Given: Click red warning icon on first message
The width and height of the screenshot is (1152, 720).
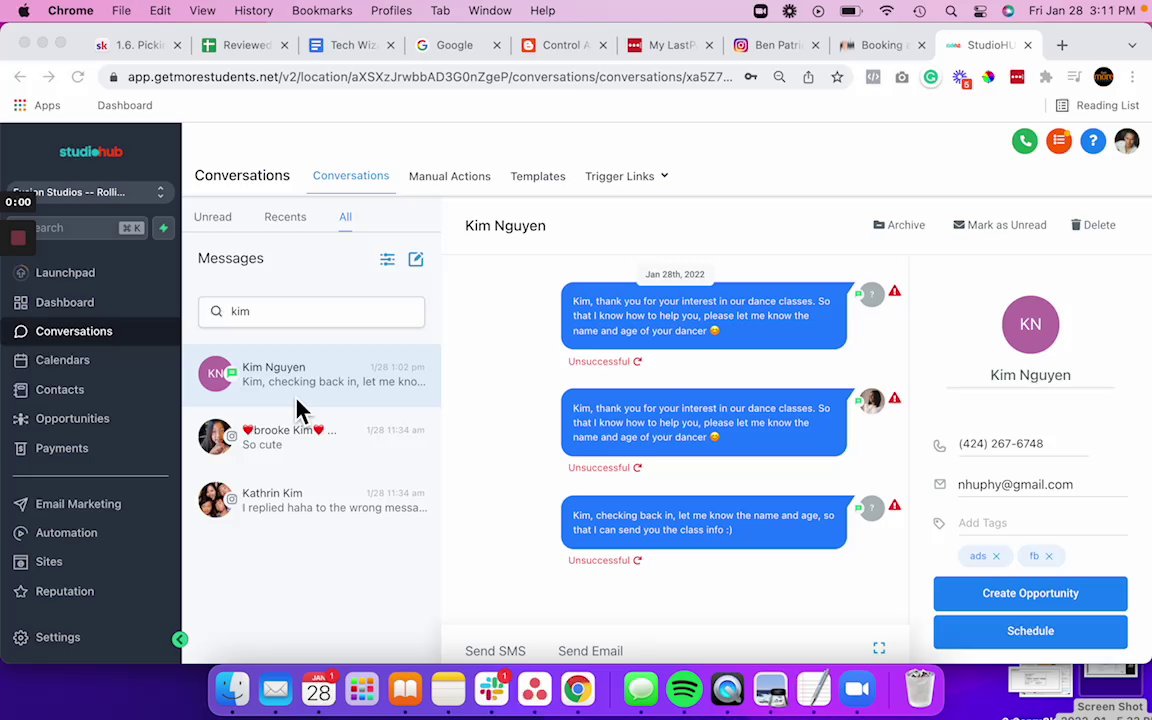Looking at the screenshot, I should 894,291.
